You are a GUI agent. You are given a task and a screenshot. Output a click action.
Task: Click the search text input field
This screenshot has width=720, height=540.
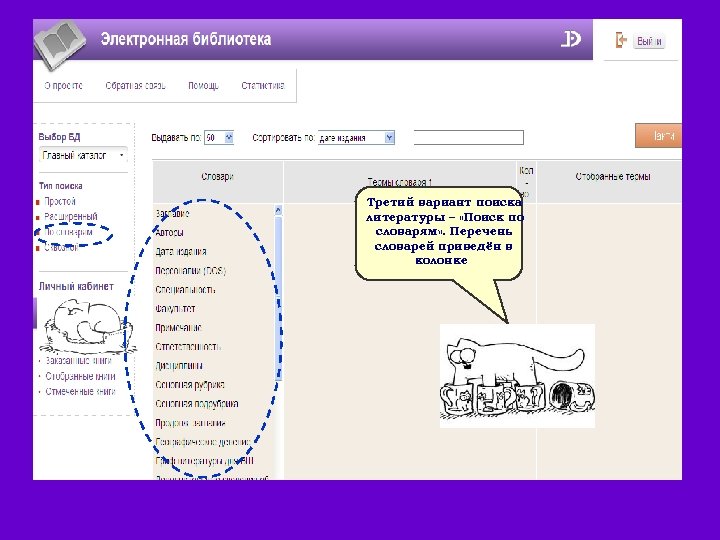click(468, 137)
